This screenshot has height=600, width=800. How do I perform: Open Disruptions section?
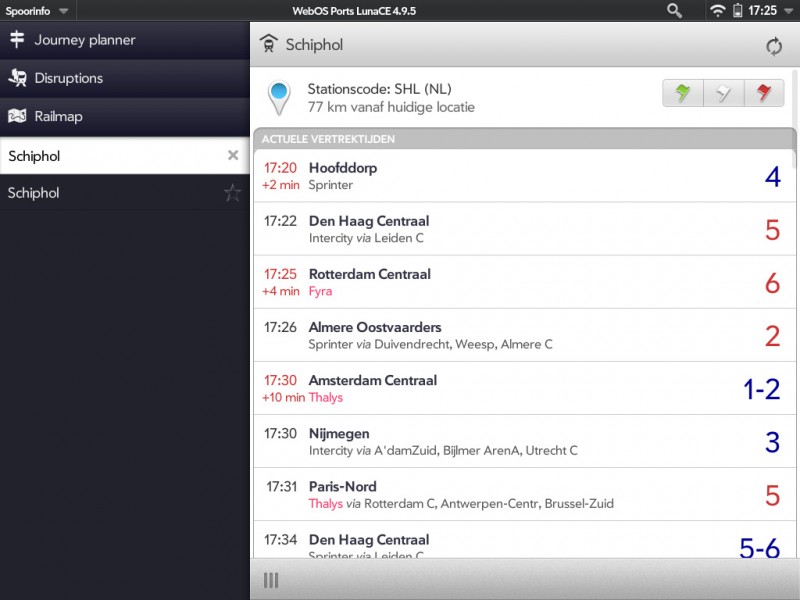(x=124, y=78)
